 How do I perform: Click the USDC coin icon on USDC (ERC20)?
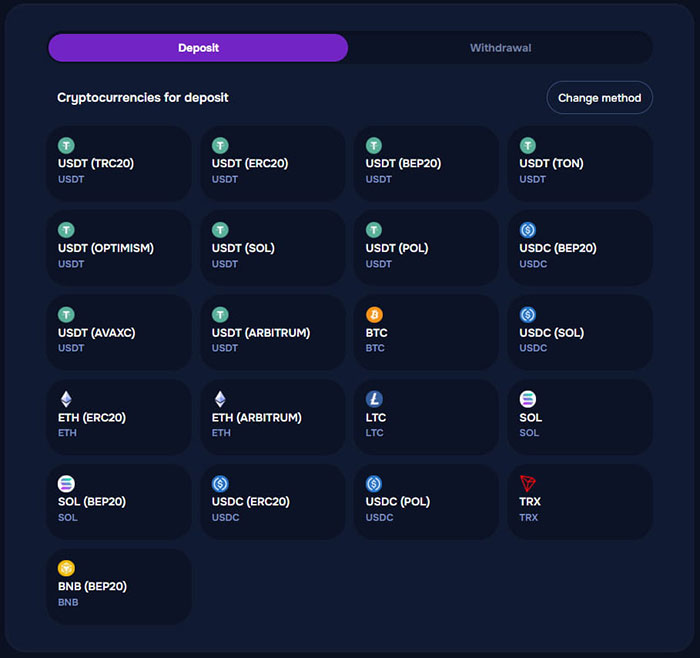pos(220,483)
